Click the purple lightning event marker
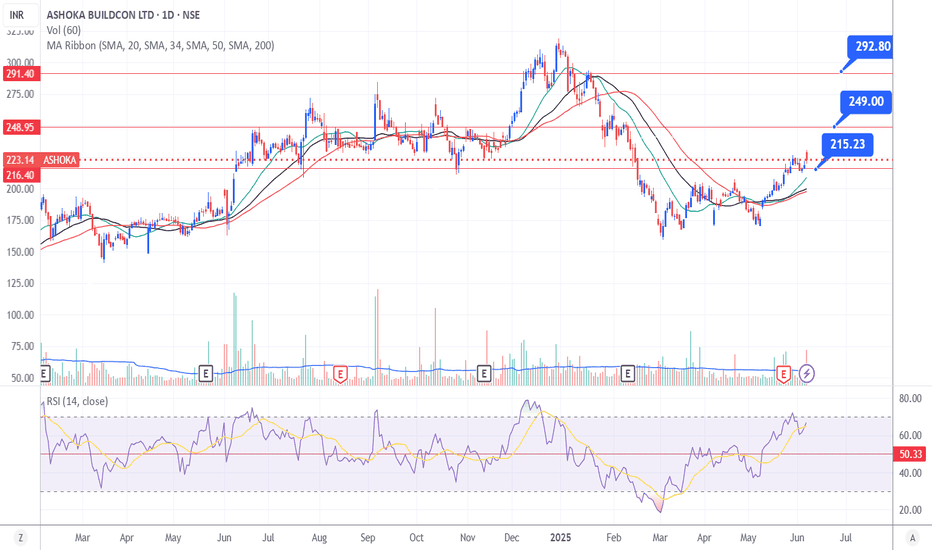 [807, 373]
